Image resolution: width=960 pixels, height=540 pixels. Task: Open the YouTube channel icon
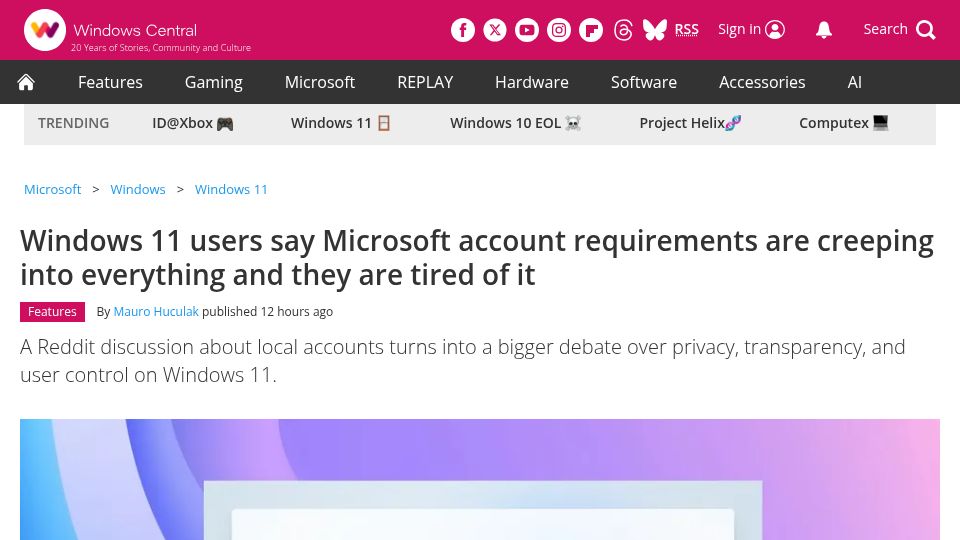pyautogui.click(x=527, y=30)
